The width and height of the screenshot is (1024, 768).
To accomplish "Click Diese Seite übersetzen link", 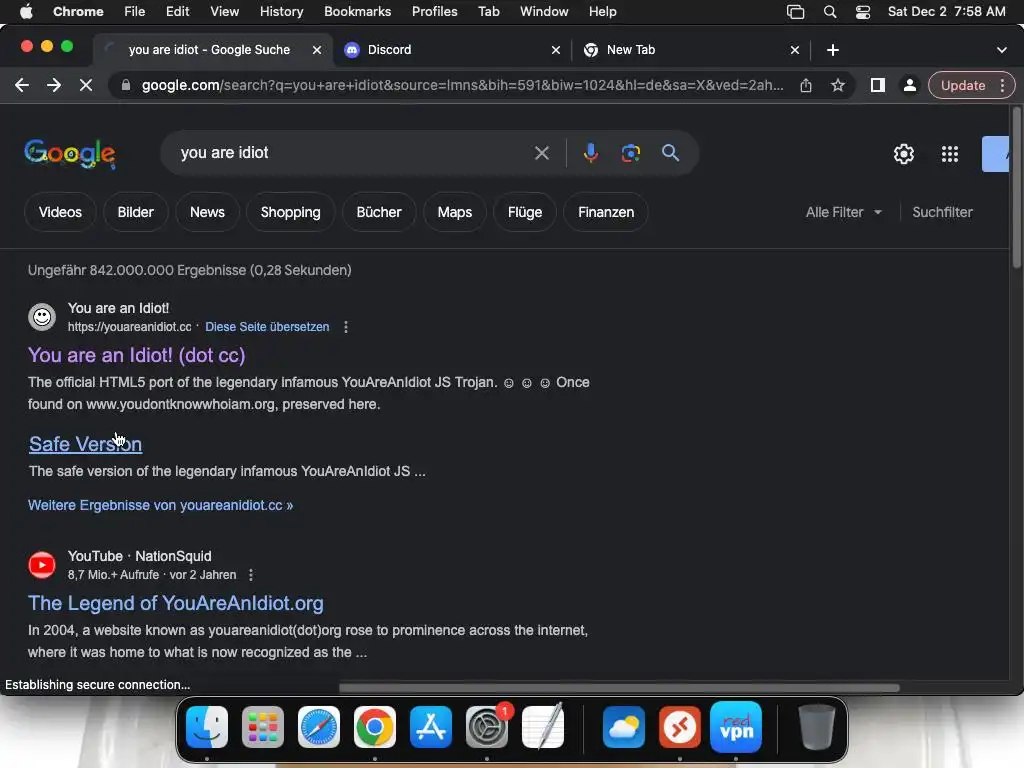I will point(267,327).
